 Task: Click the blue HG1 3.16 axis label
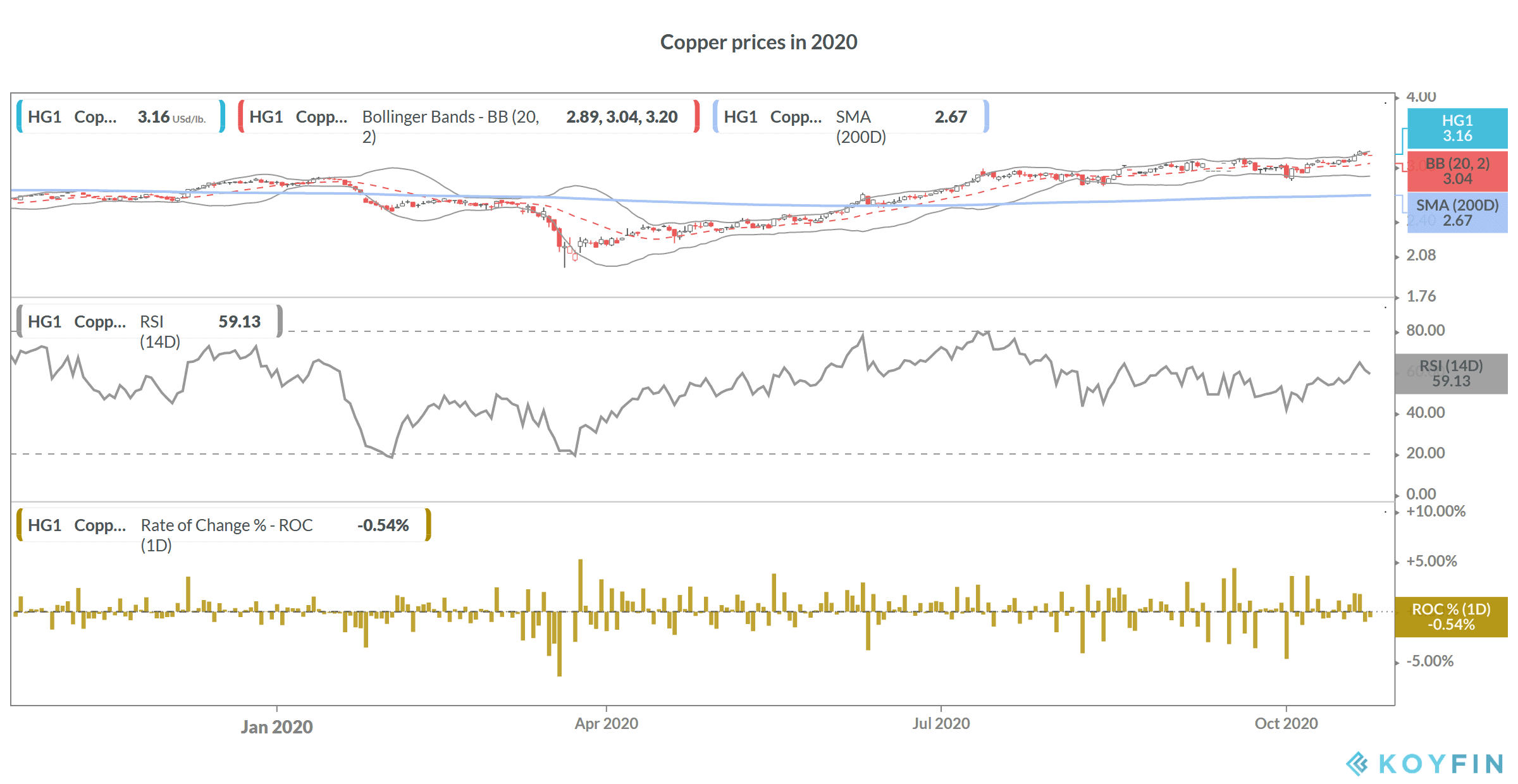1457,128
